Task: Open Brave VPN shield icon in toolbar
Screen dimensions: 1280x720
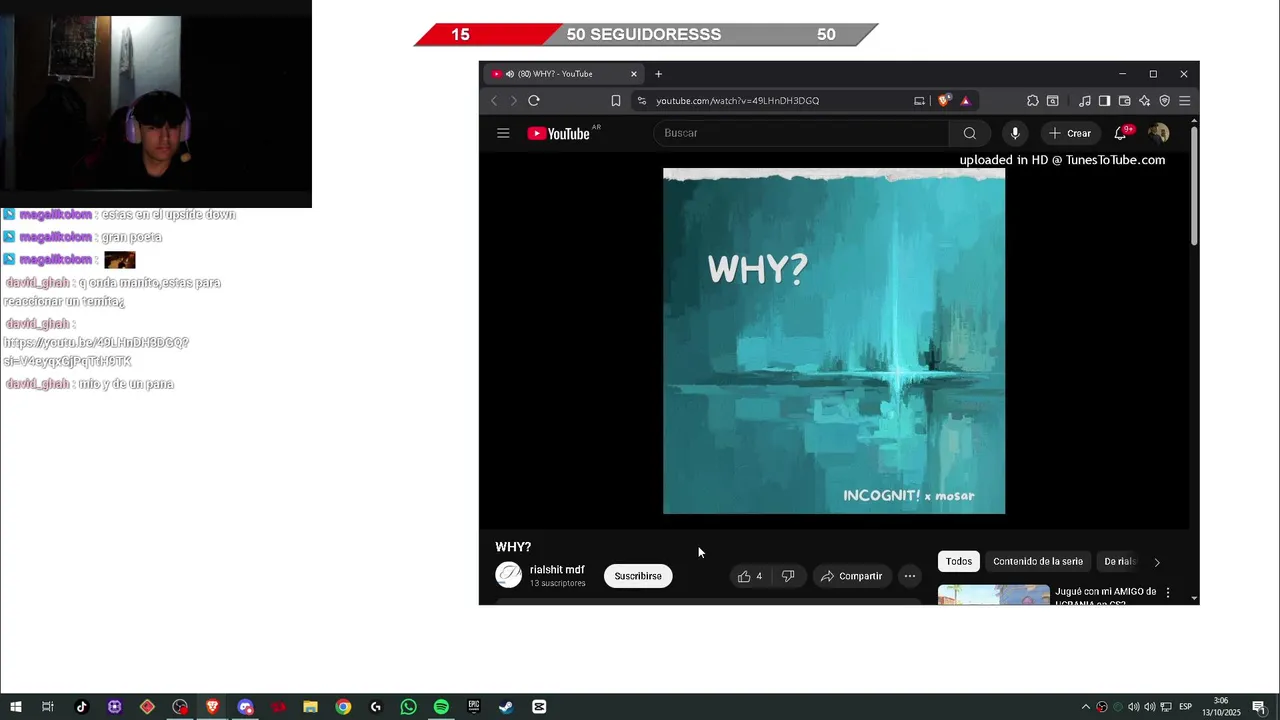Action: [x=1164, y=100]
